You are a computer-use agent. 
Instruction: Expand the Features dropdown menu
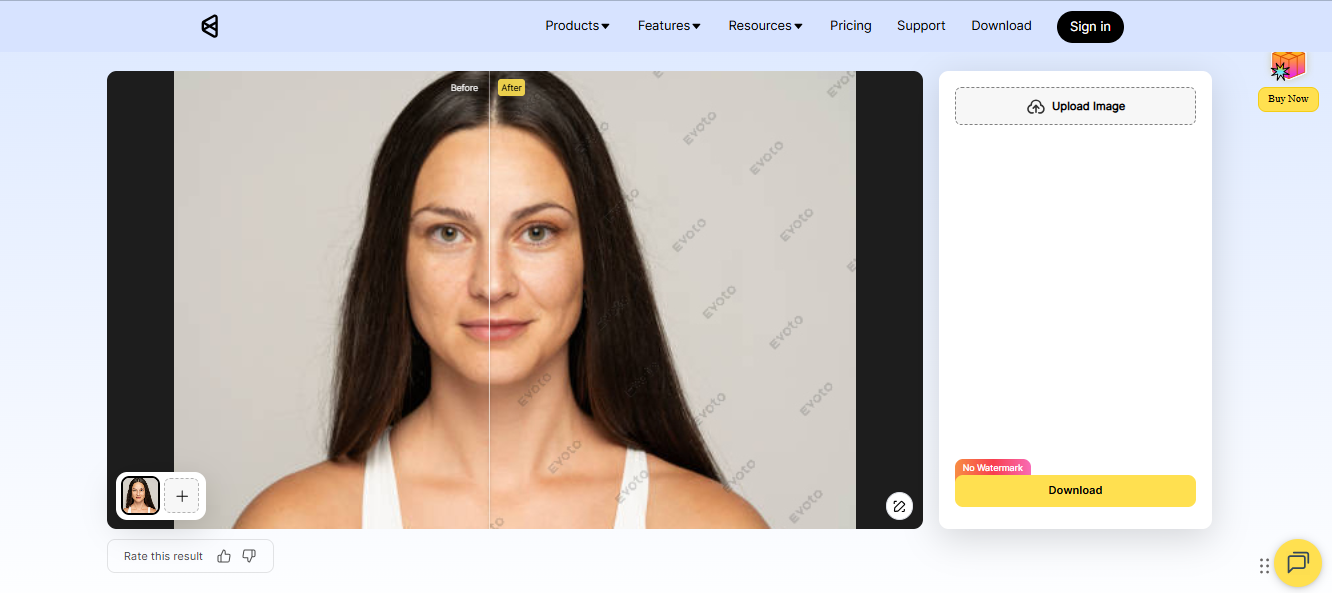coord(669,26)
